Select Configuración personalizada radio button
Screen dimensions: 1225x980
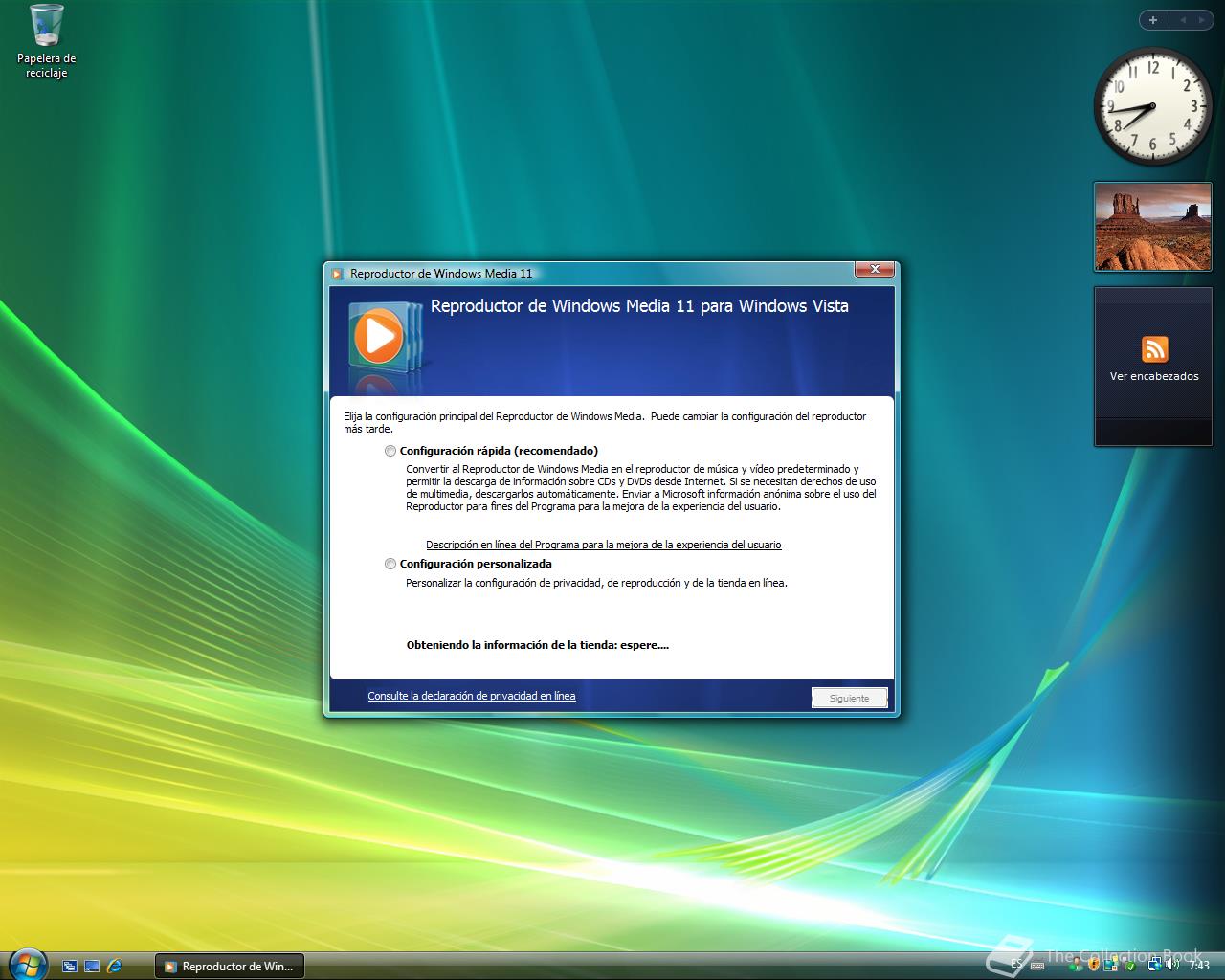[x=390, y=564]
